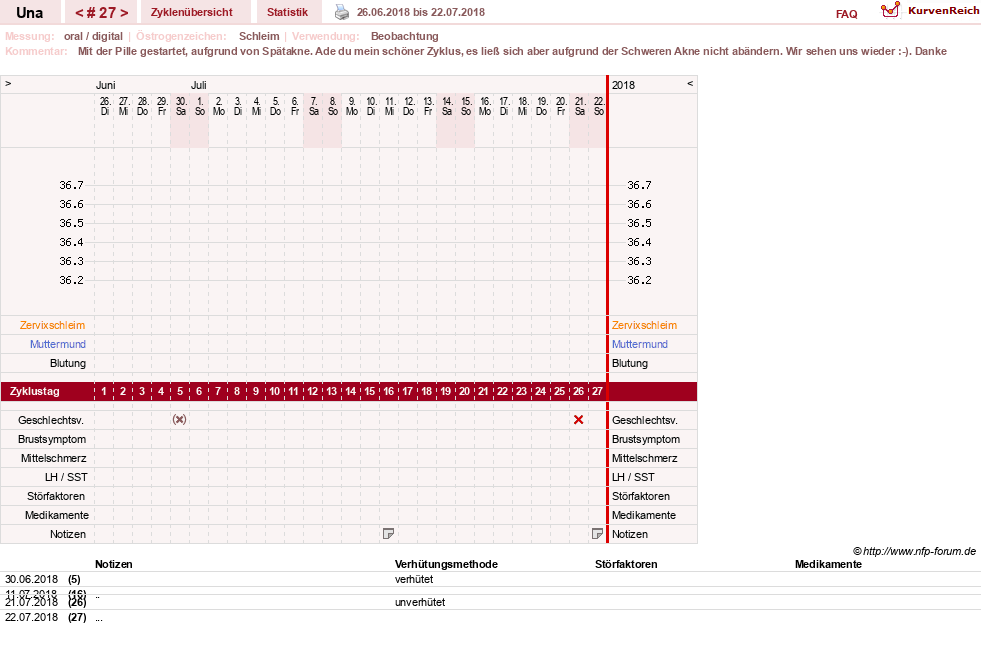Select the Una user tab
981x663 pixels.
click(x=29, y=12)
